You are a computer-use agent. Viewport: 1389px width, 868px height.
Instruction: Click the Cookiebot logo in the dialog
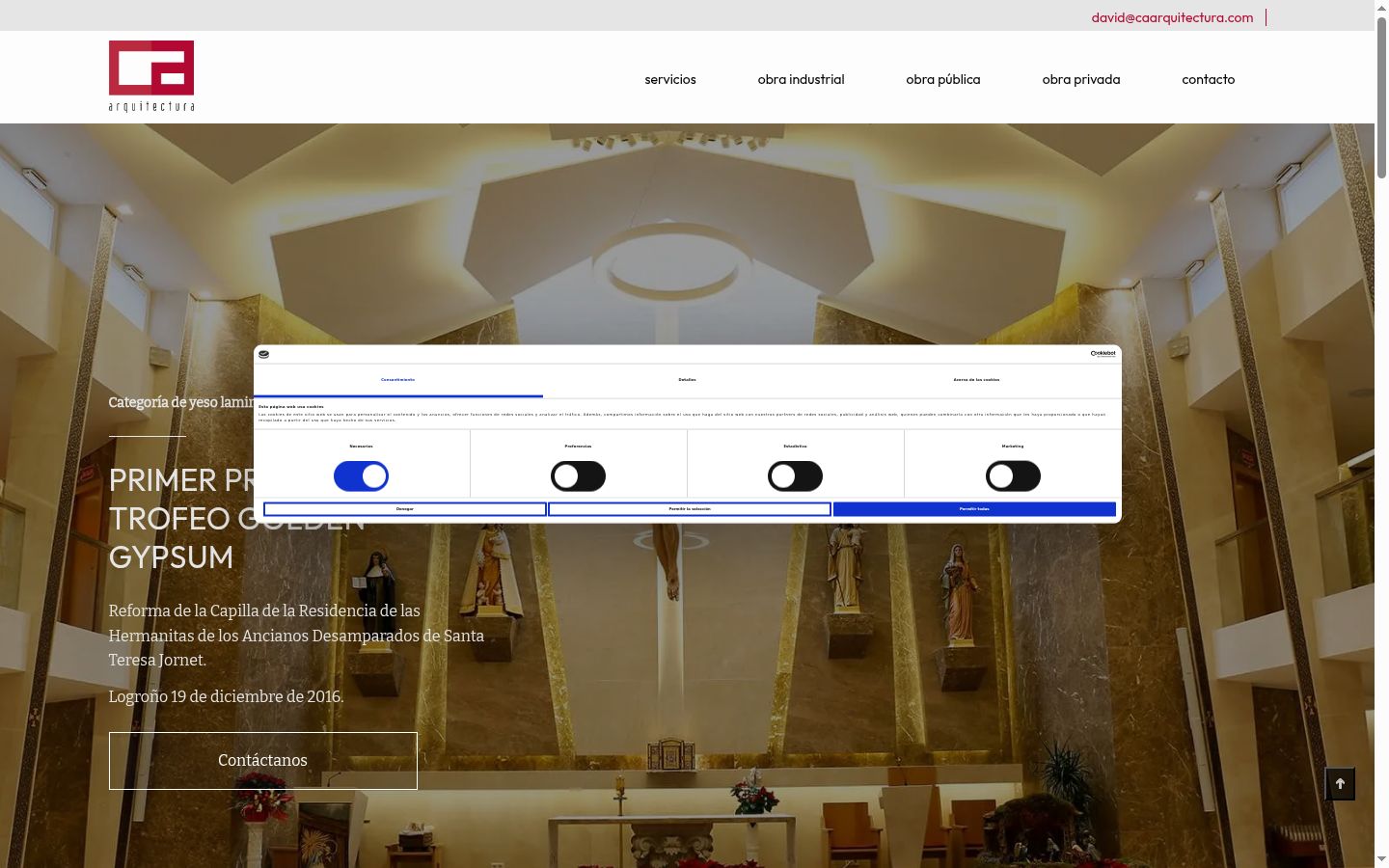[x=1103, y=354]
